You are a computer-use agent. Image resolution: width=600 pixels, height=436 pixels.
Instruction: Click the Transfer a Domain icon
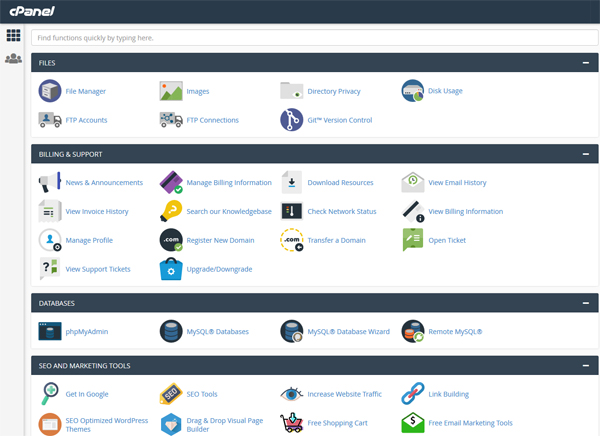click(x=292, y=240)
